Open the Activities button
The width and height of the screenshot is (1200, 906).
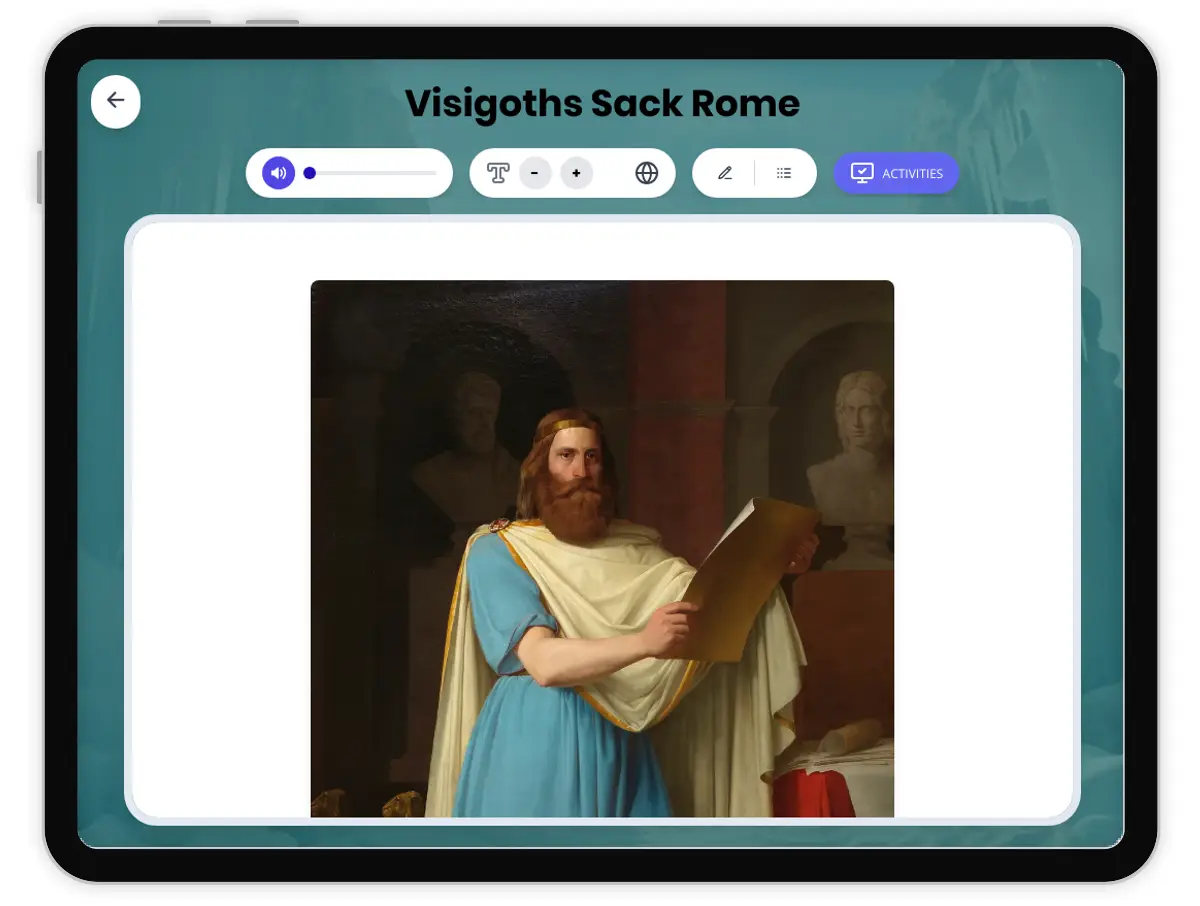896,173
